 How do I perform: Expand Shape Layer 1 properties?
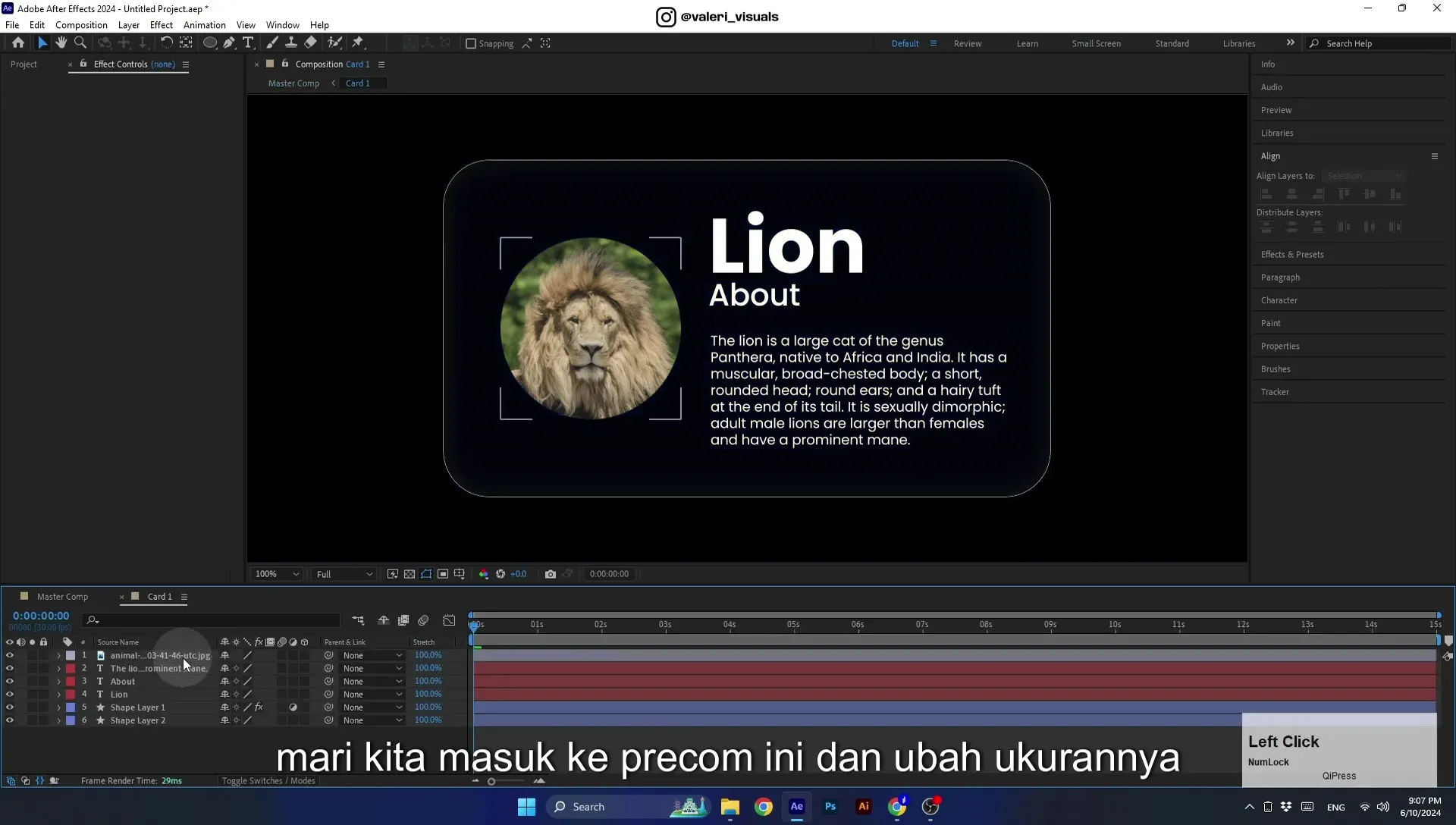(x=58, y=707)
